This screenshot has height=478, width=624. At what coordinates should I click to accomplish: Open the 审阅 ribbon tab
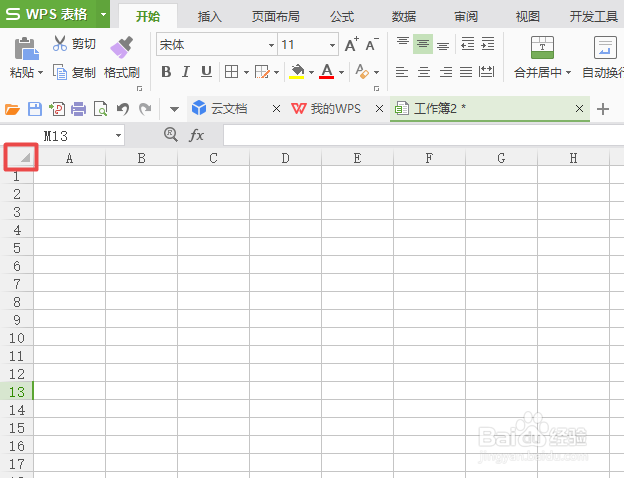point(466,16)
